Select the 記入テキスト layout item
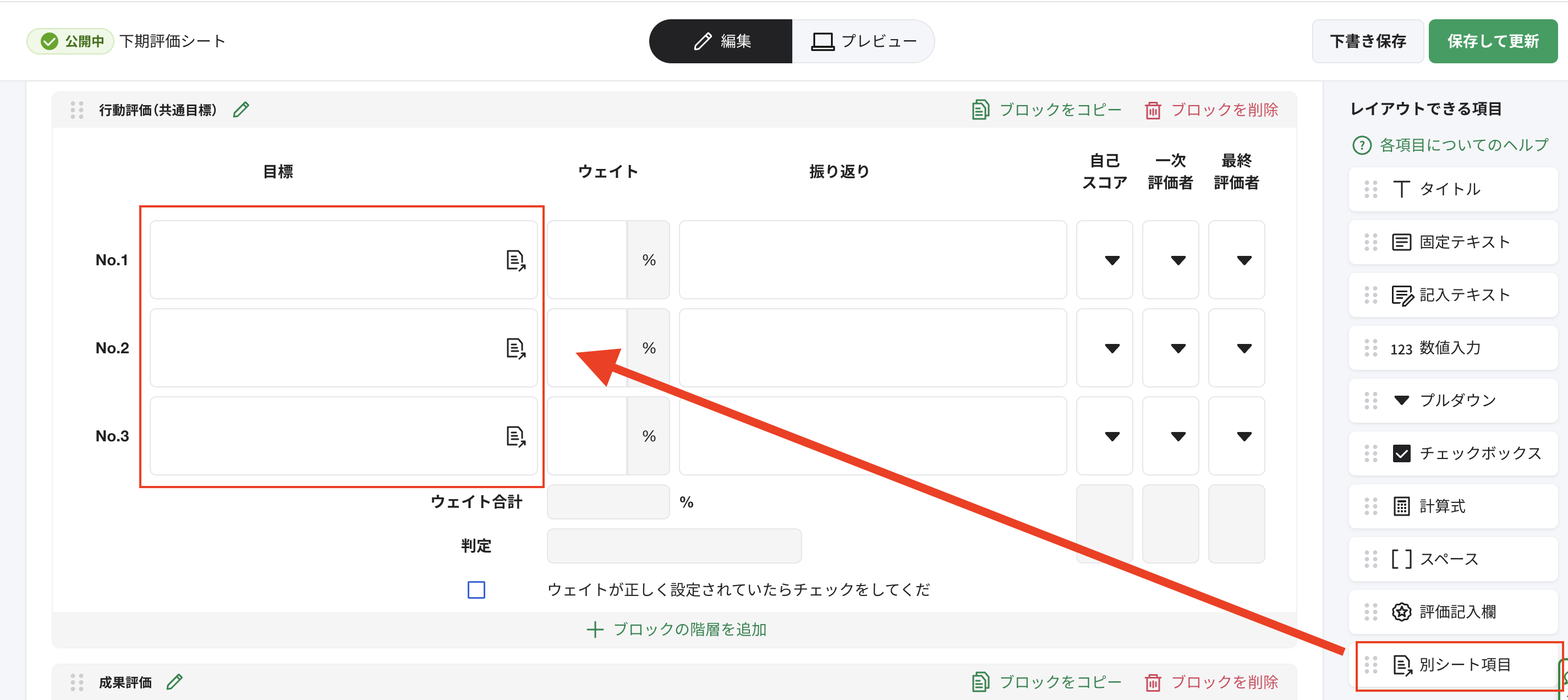The height and width of the screenshot is (700, 1568). [x=1453, y=294]
